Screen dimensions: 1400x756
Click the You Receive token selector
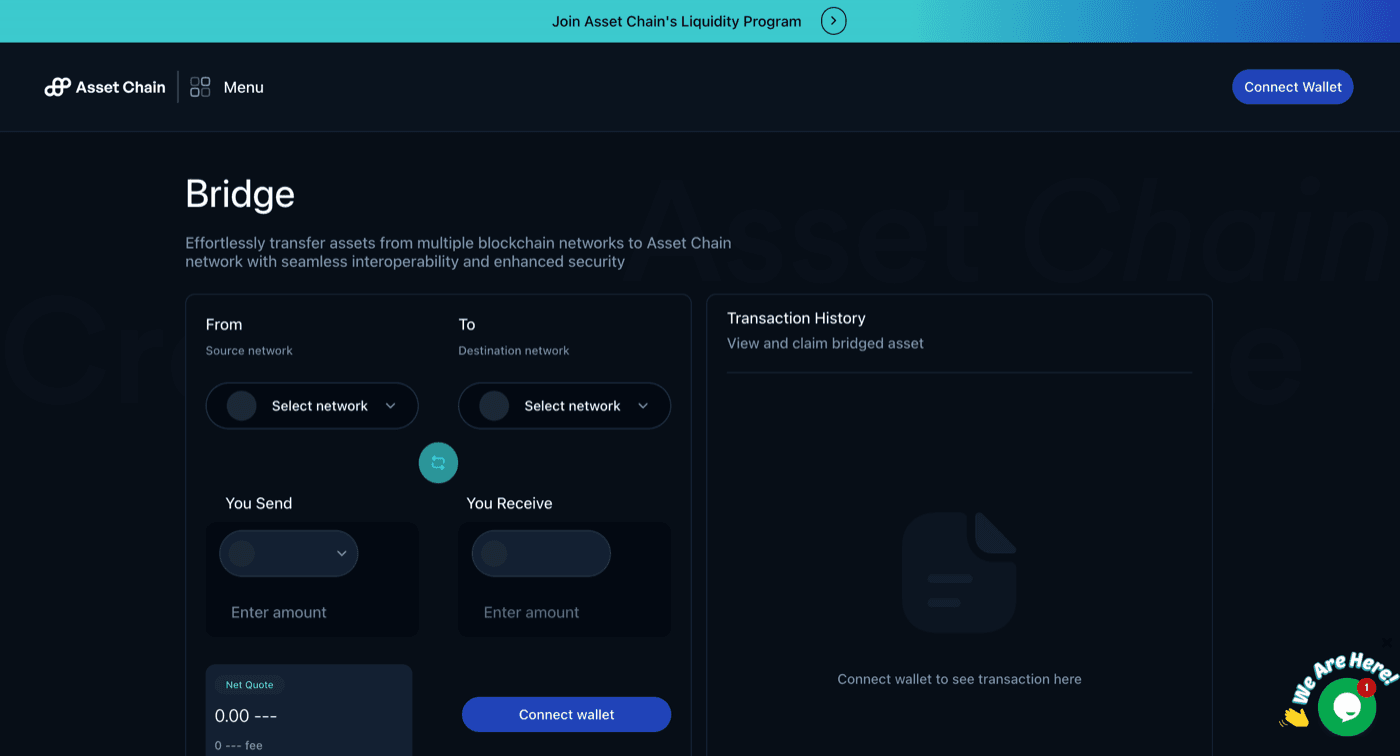tap(541, 553)
